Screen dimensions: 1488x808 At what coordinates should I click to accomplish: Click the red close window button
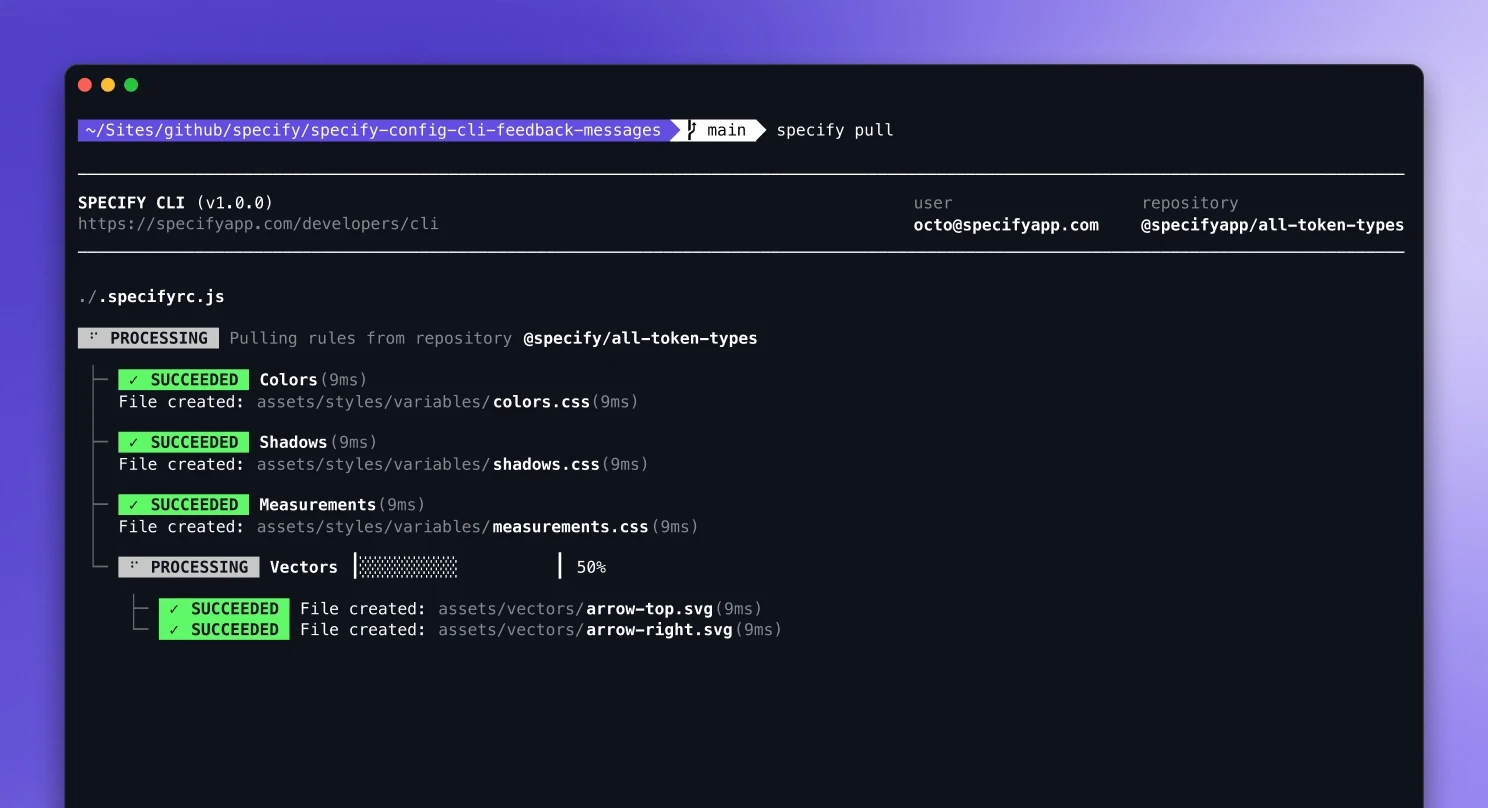85,85
